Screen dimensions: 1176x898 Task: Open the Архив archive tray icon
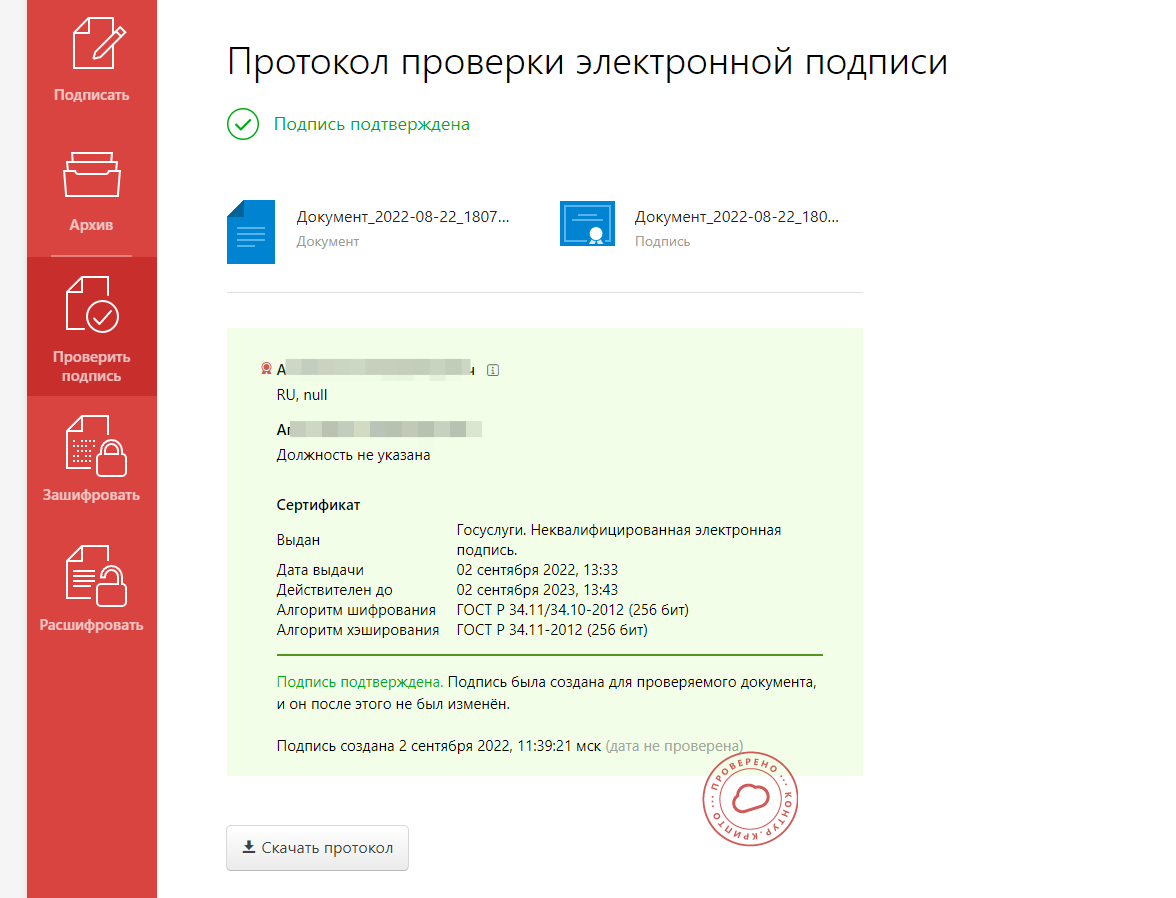click(x=92, y=174)
